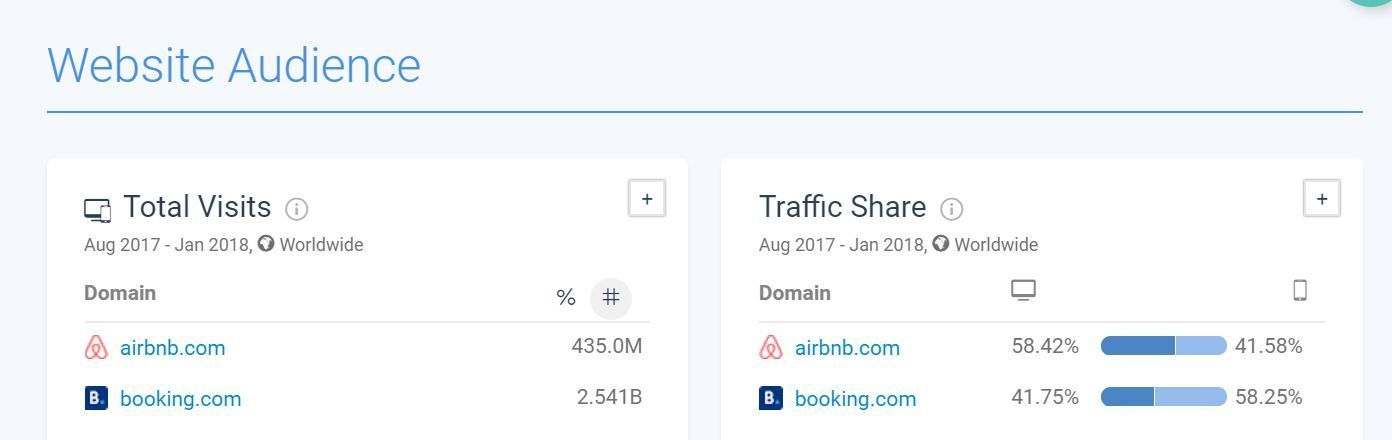Click the Total Visits info icon
1392x440 pixels.
click(297, 209)
